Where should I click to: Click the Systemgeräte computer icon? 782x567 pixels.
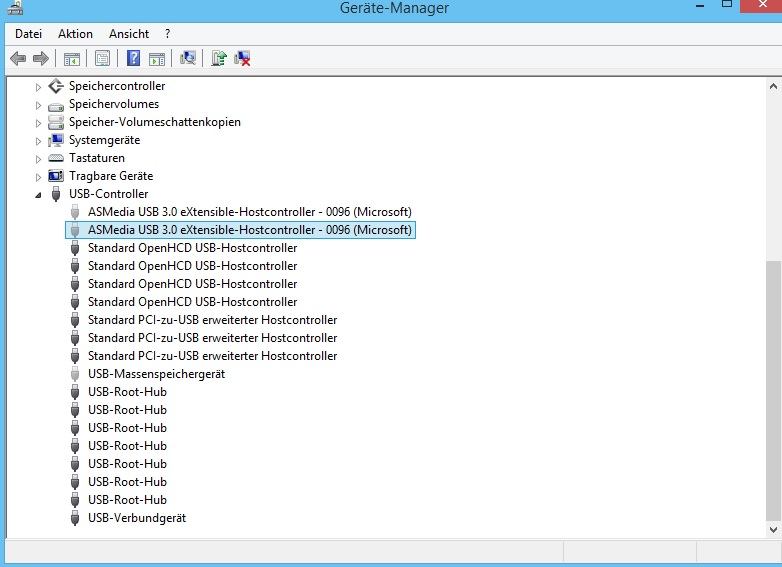(x=56, y=140)
